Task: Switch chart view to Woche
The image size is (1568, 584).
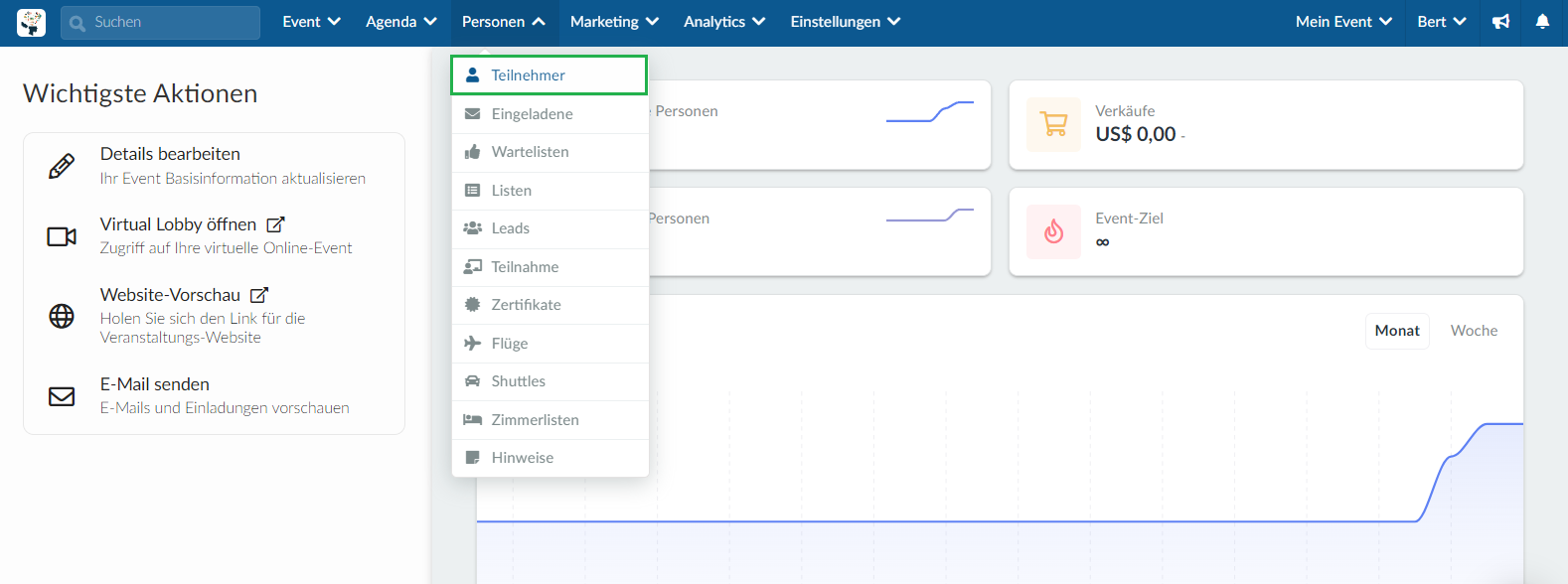Action: (x=1474, y=331)
